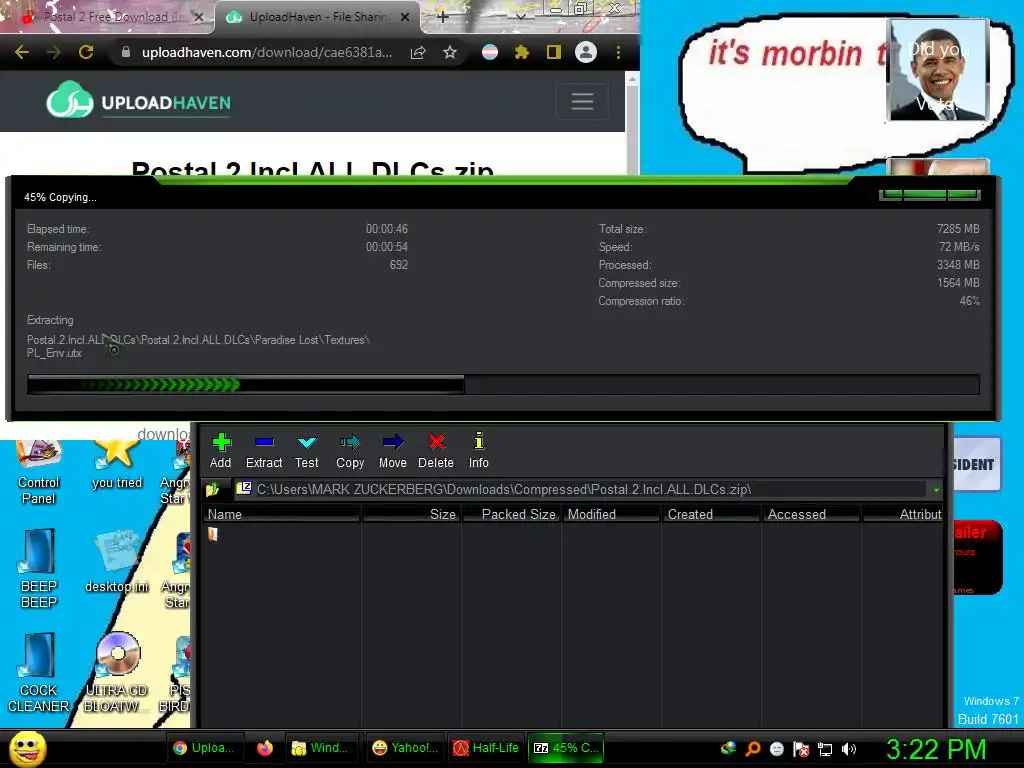Screen dimensions: 1024x768
Task: Hit the red Delete icon in 7-Zip
Action: pos(436,451)
